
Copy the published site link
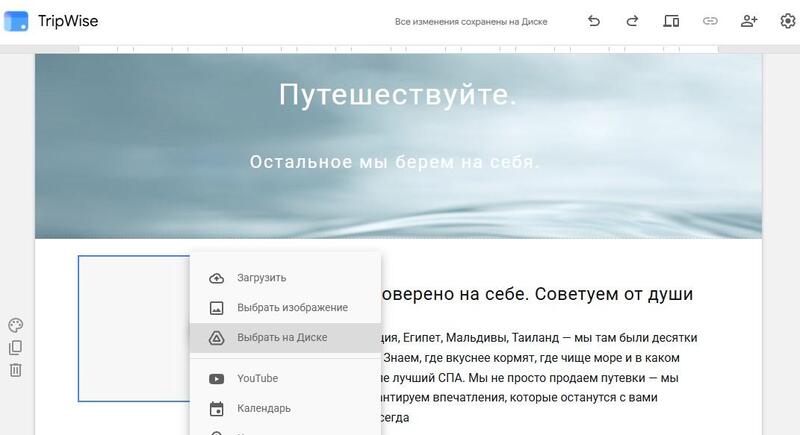(x=710, y=21)
